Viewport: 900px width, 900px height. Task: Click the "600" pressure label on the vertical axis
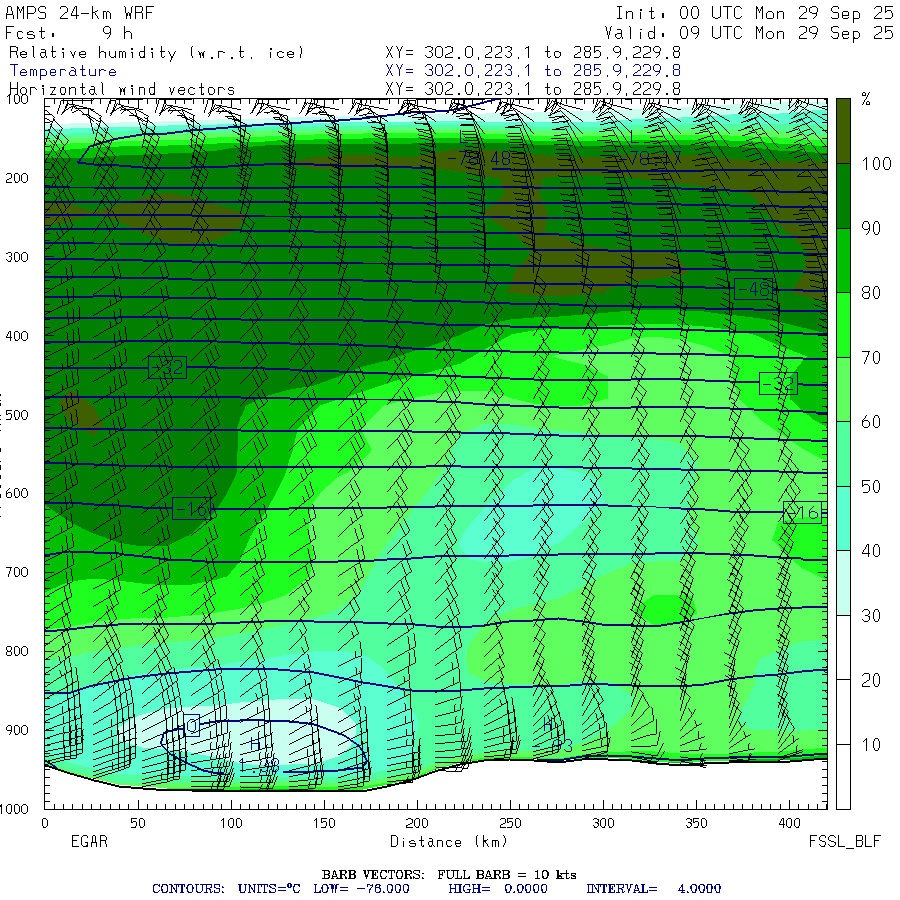(17, 494)
